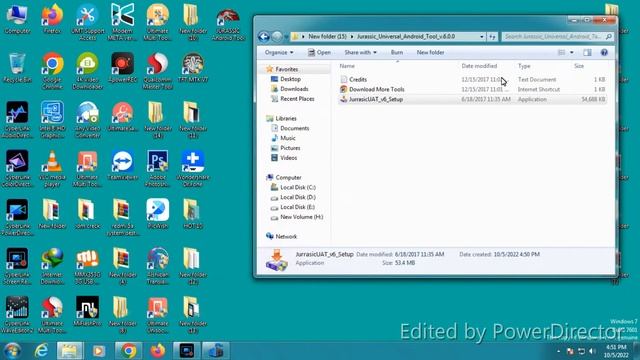Select the MiFlashPro desktop shortcut
The height and width of the screenshot is (360, 640).
(x=87, y=312)
